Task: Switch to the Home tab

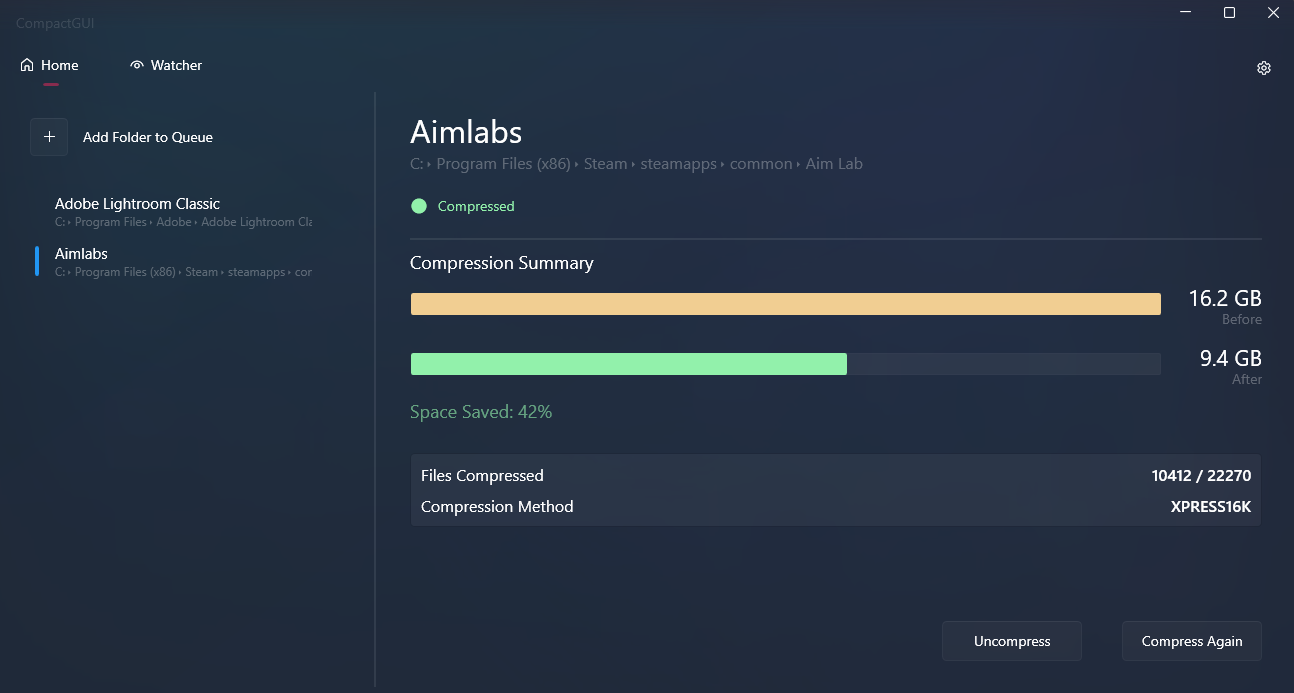Action: pos(50,65)
